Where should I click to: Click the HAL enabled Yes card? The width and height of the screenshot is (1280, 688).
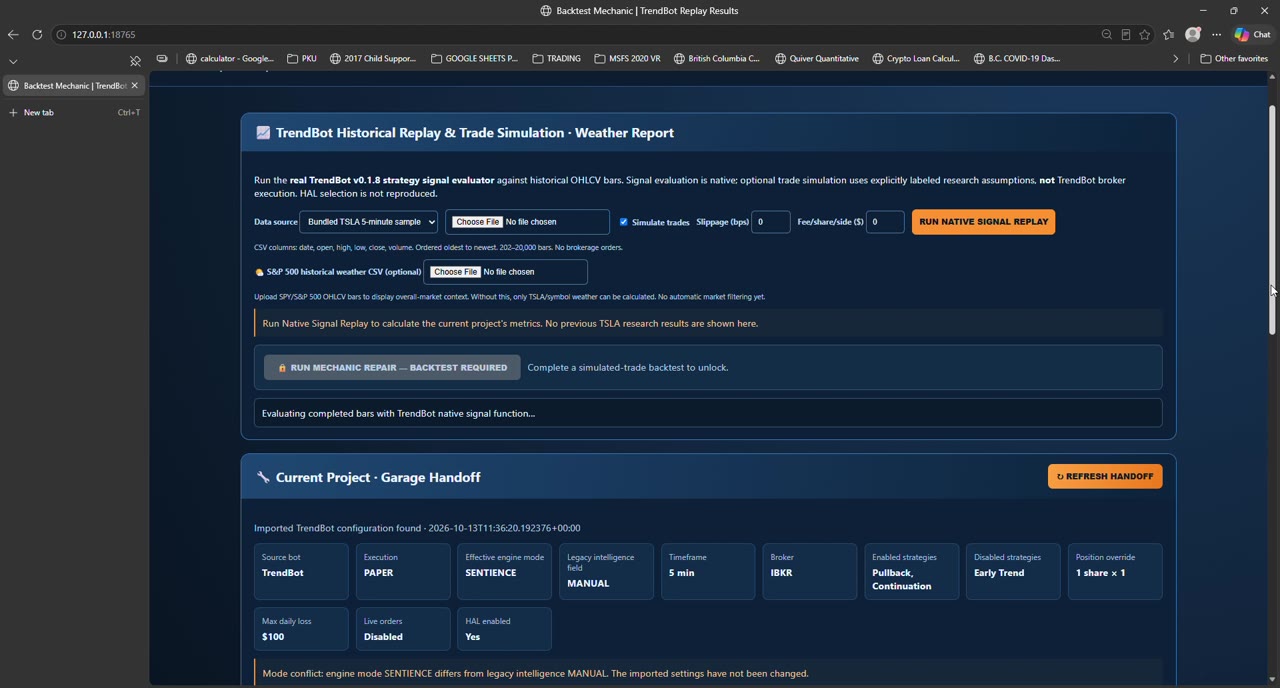(x=504, y=629)
